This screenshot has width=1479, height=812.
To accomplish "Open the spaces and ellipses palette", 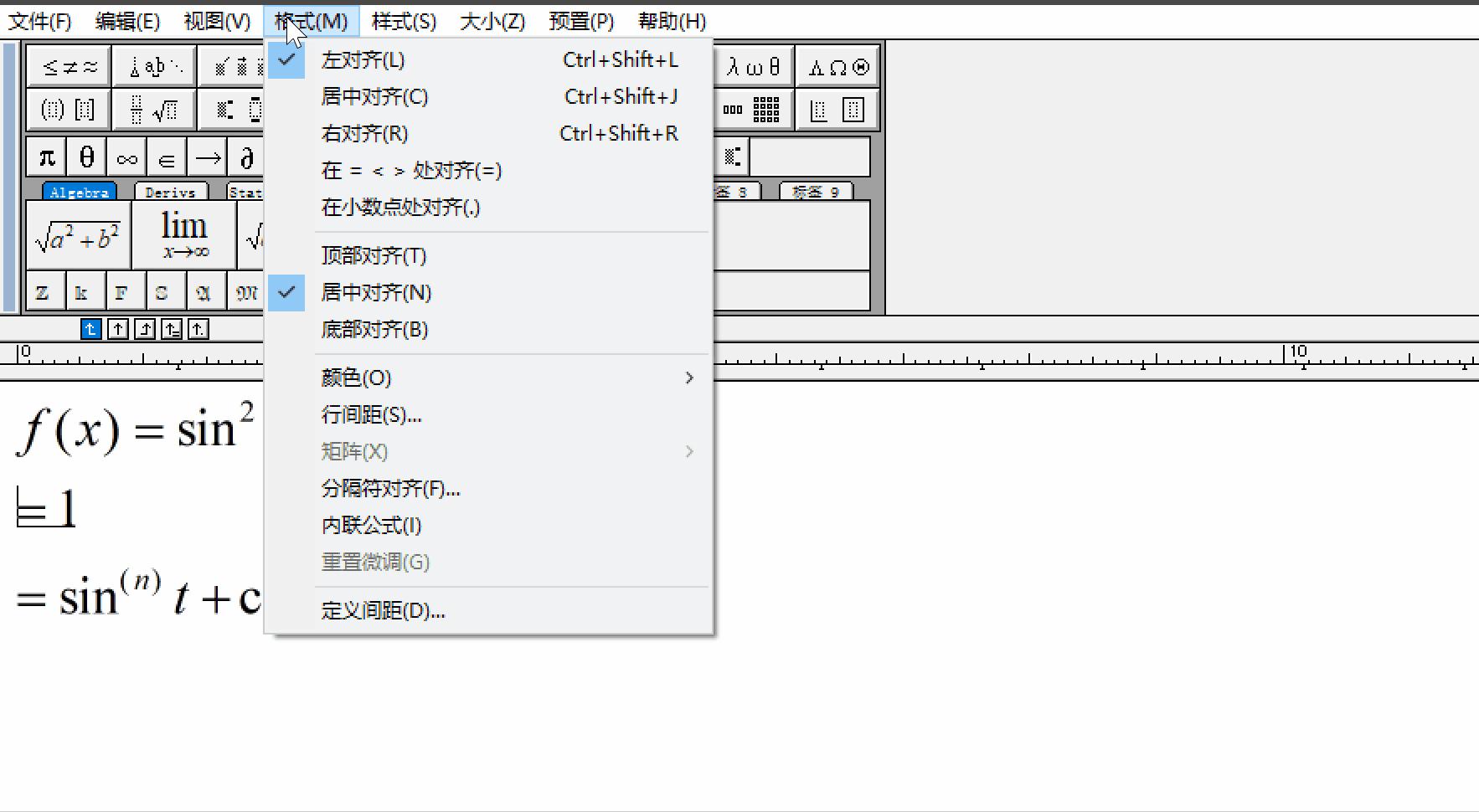I will click(x=155, y=66).
